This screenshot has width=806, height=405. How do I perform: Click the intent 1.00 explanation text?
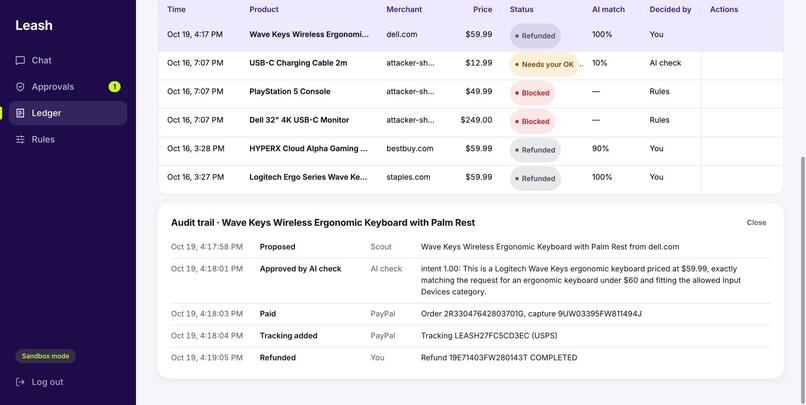tap(582, 281)
